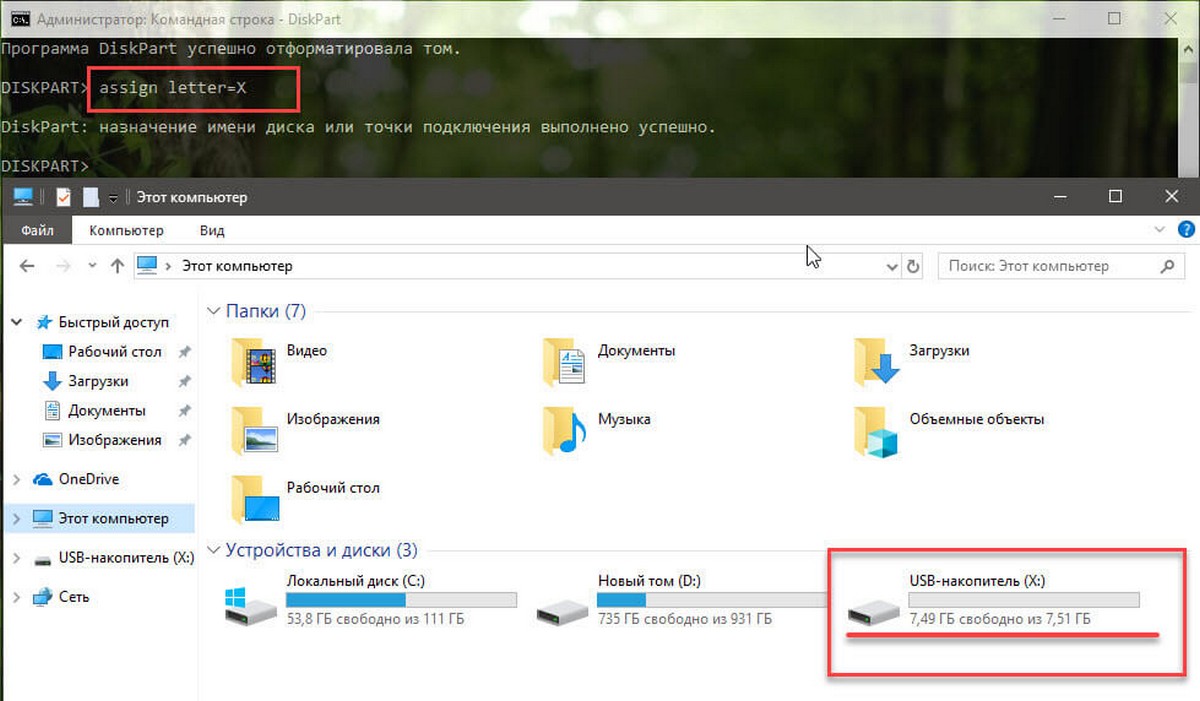Click the Explorer window system icon

[23, 197]
